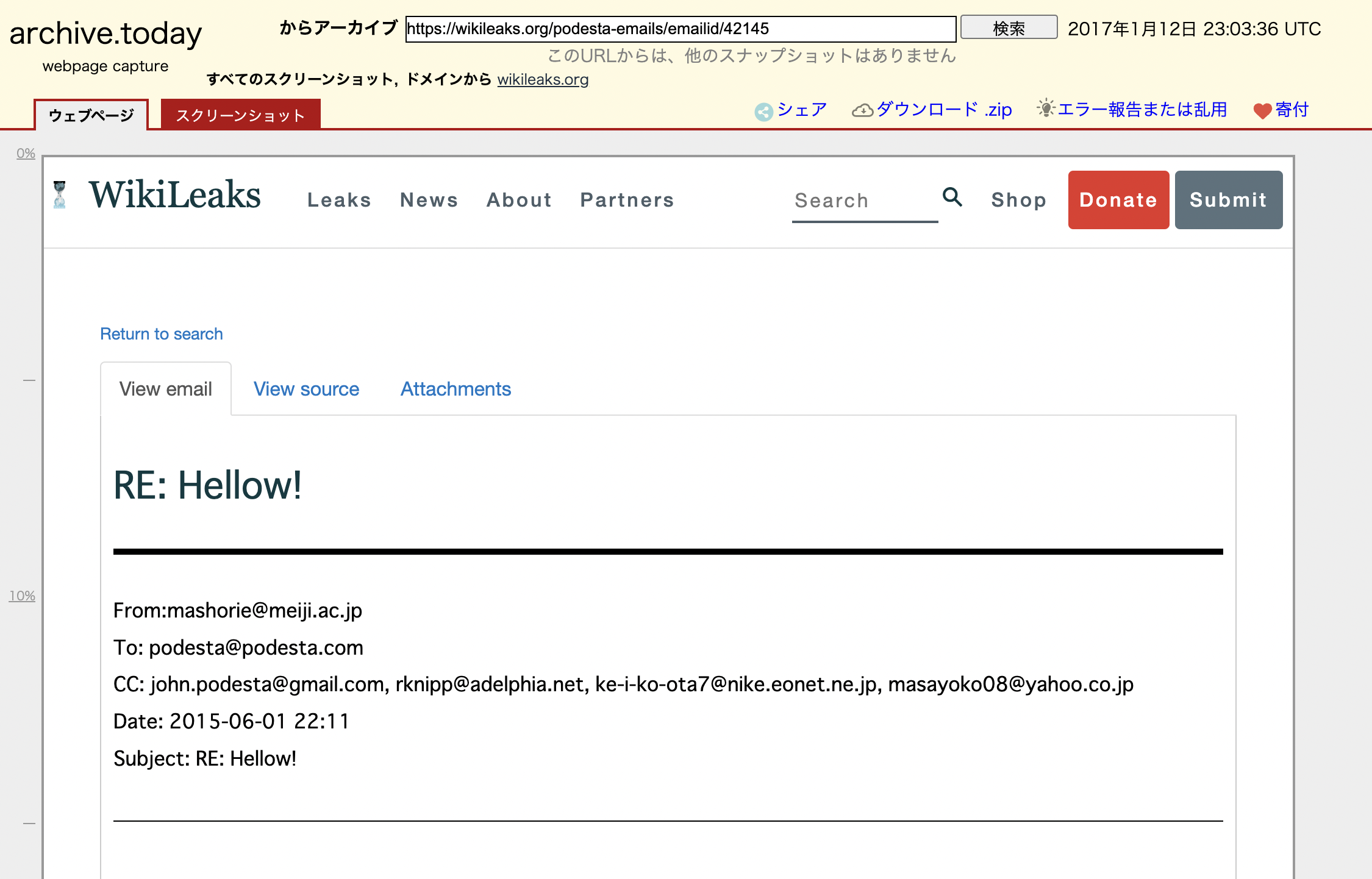Click the archived URL input field

click(681, 29)
